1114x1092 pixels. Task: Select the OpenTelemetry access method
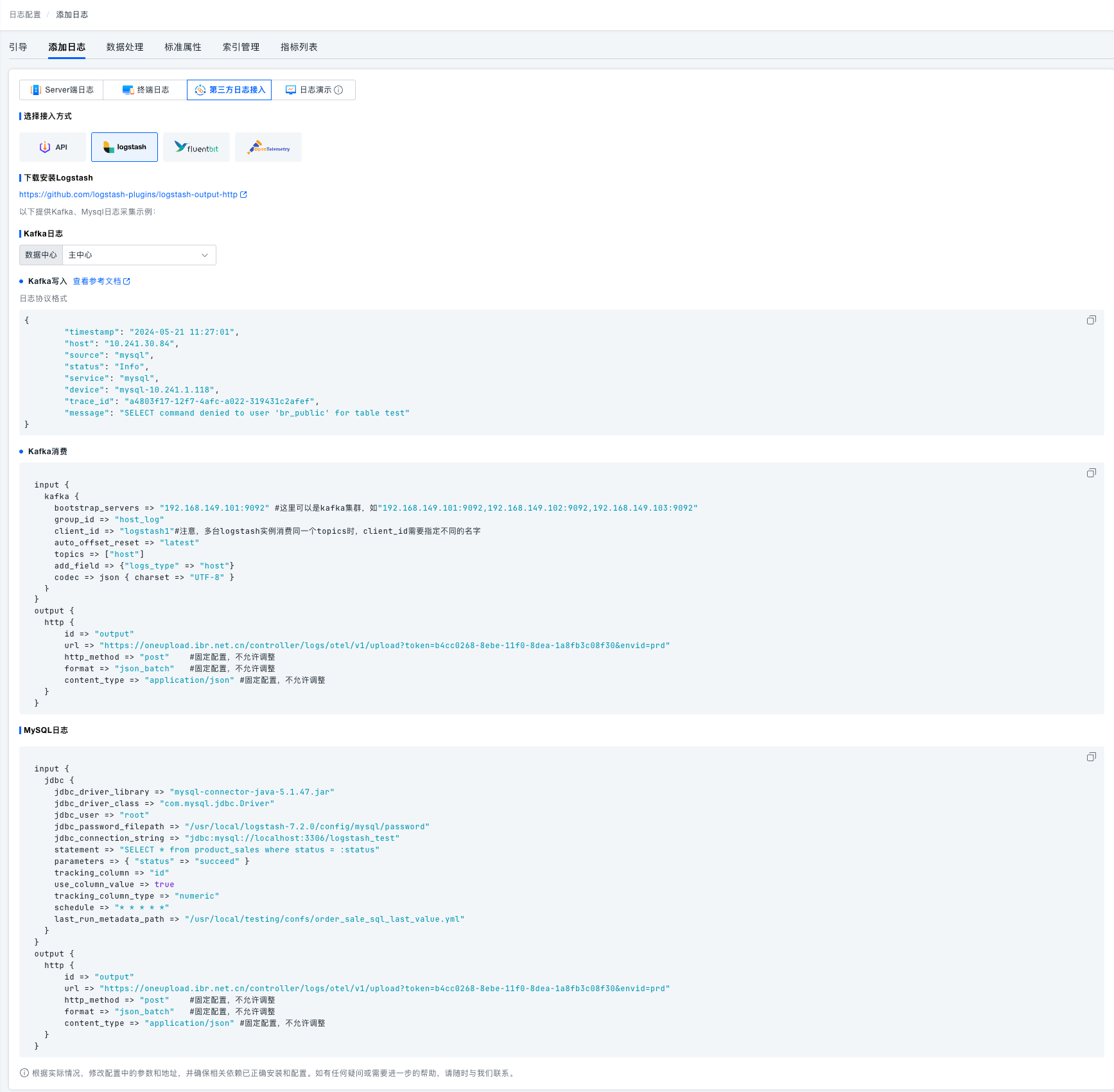268,147
